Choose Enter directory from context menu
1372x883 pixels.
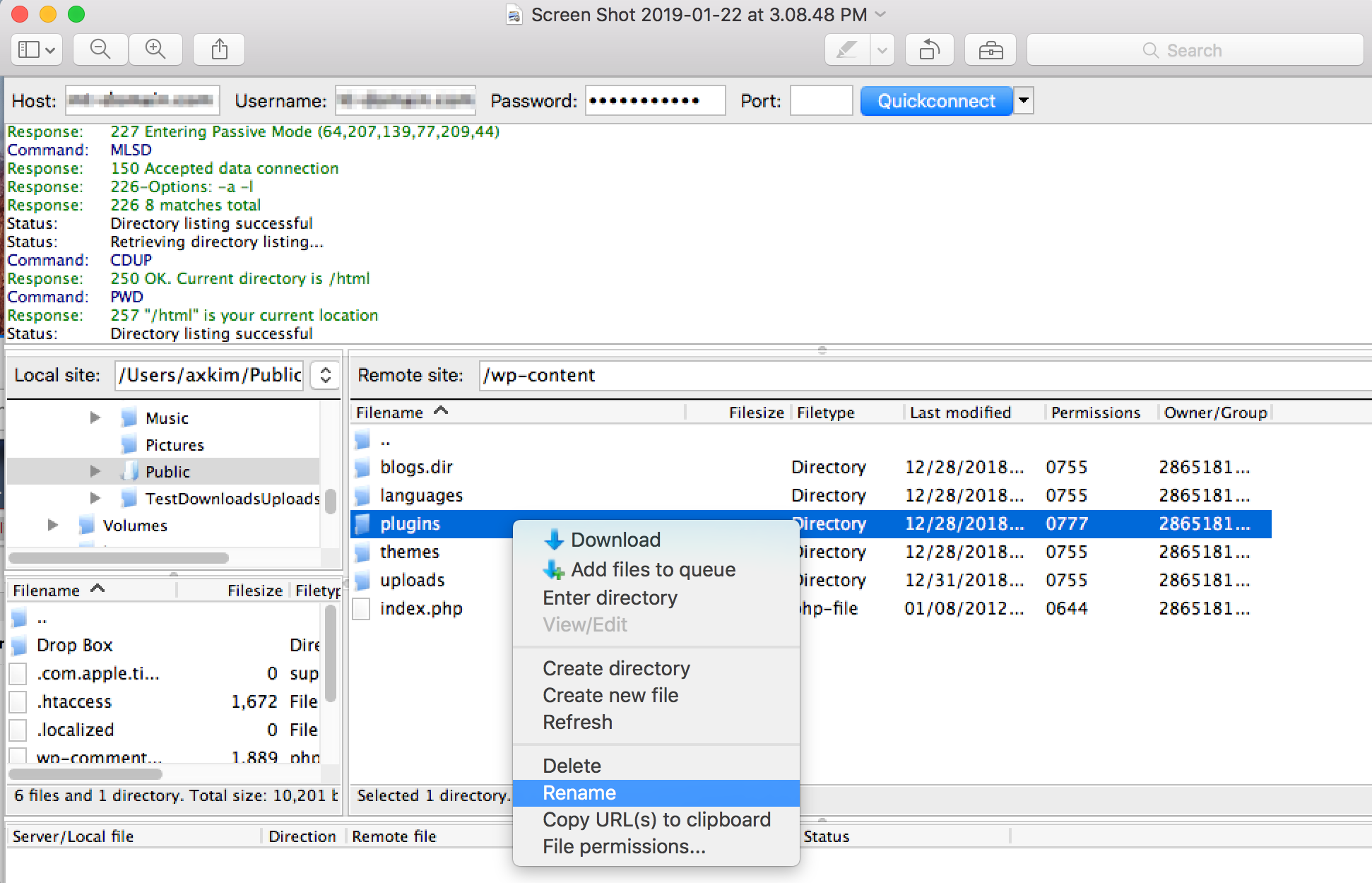[656, 598]
